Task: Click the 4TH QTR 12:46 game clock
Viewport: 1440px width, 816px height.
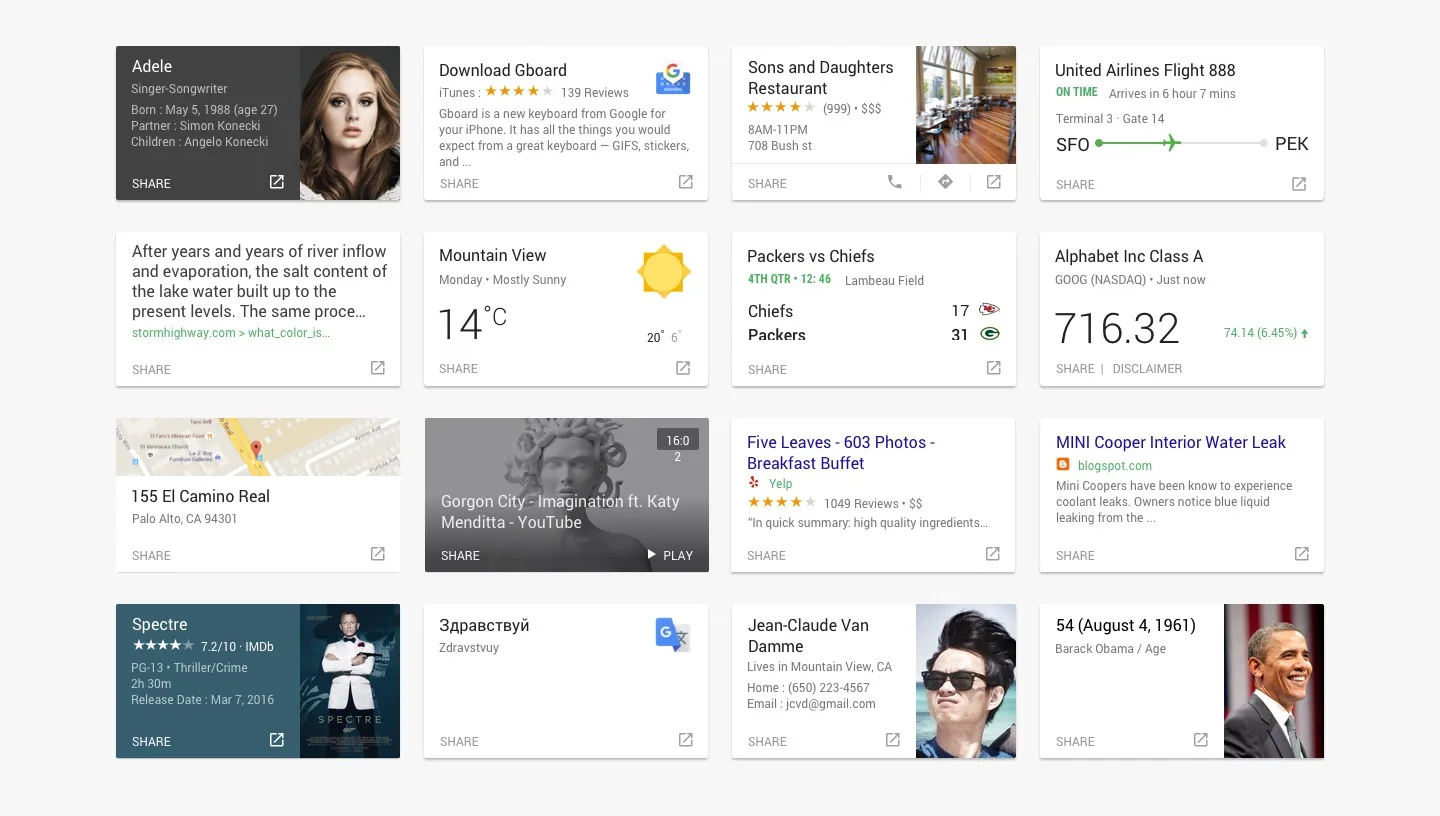Action: click(x=789, y=279)
